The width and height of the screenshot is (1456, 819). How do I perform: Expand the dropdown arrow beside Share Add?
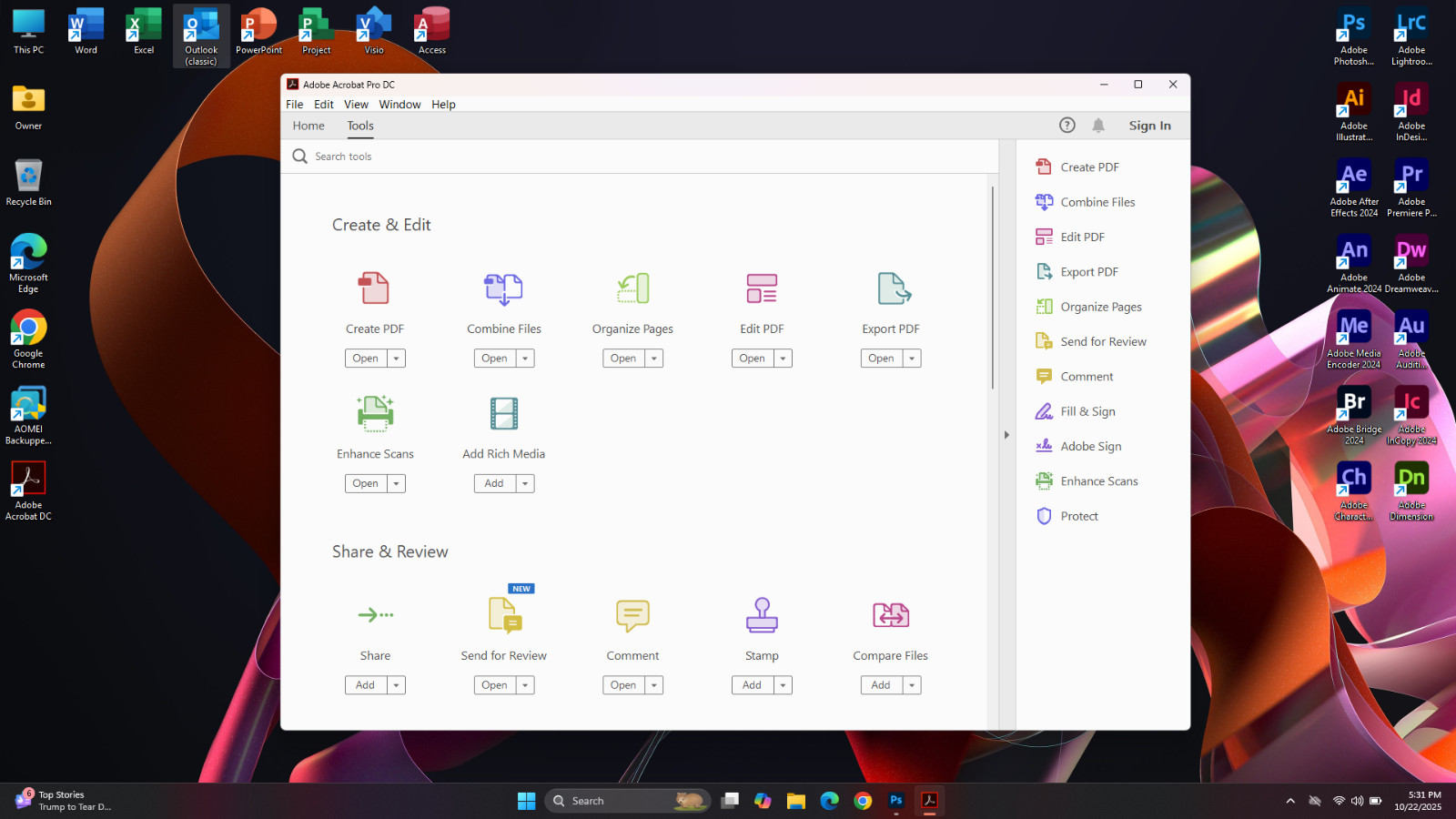396,685
